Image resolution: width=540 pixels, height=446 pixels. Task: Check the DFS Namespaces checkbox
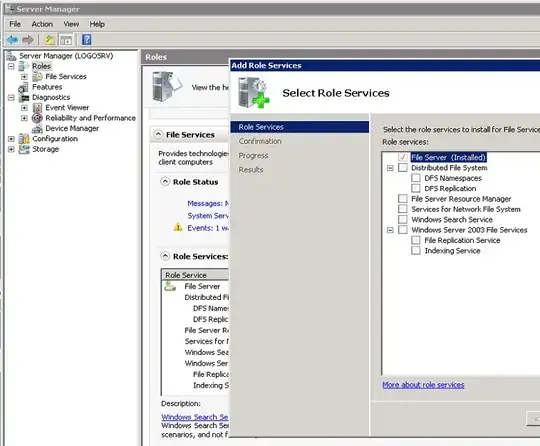point(416,178)
